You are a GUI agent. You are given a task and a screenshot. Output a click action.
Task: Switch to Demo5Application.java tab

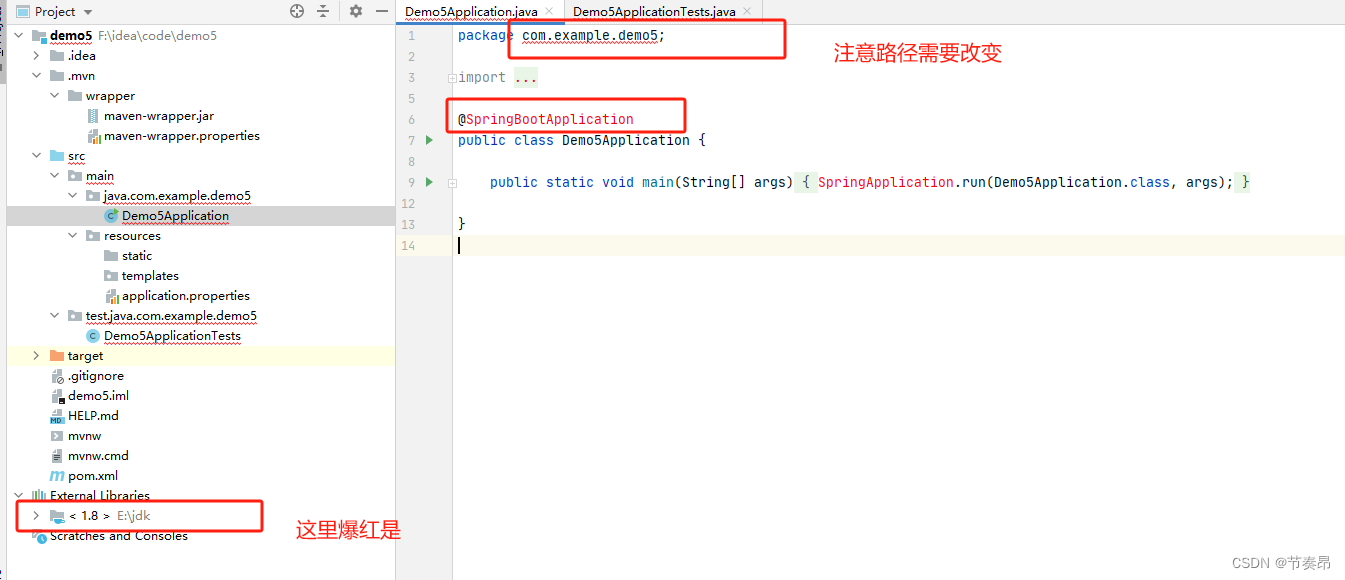pyautogui.click(x=471, y=12)
